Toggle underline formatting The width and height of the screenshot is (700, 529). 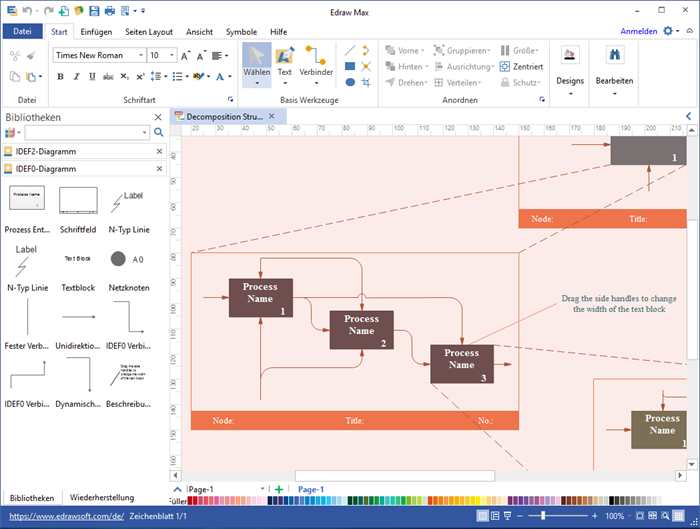pyautogui.click(x=92, y=76)
